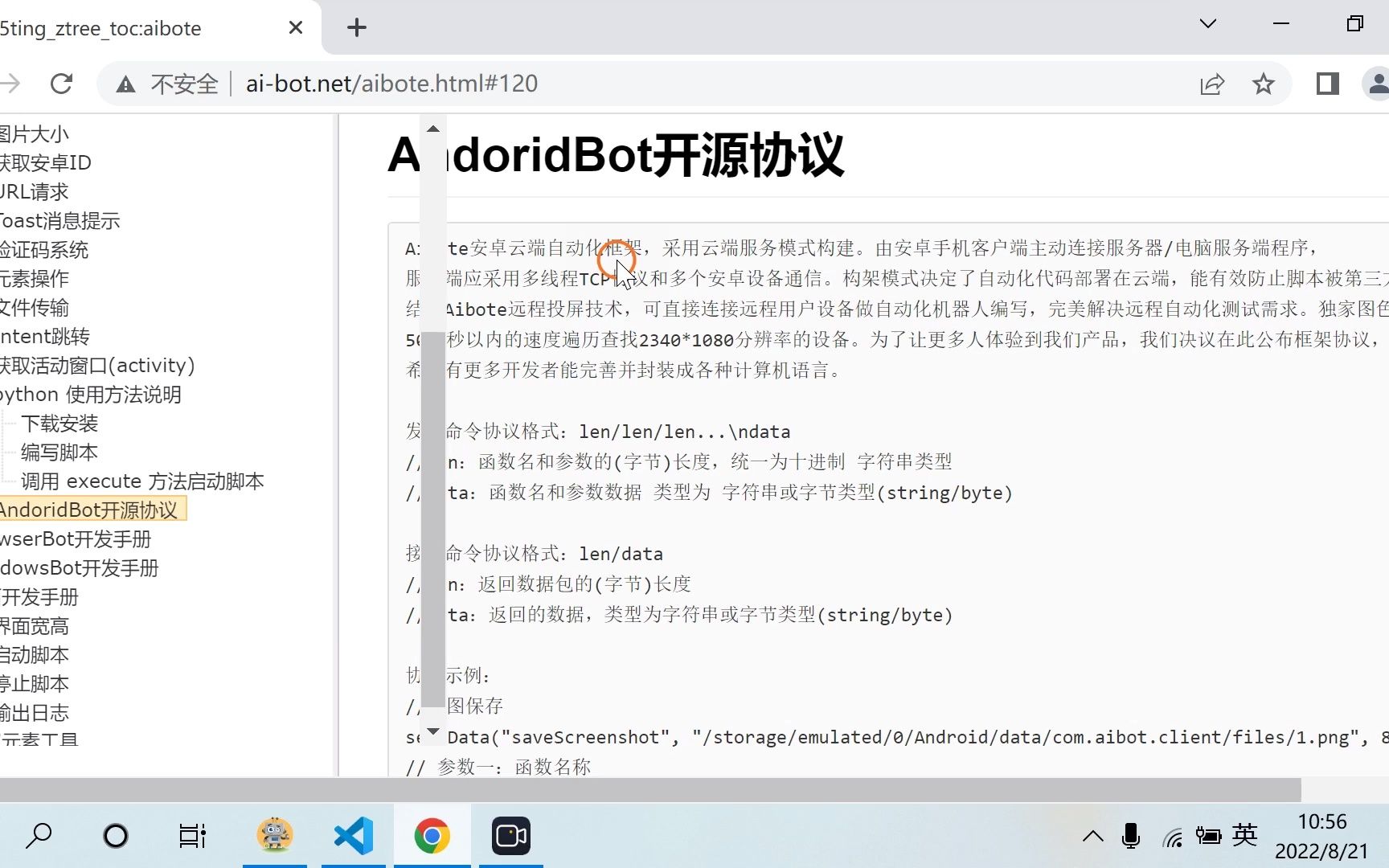The image size is (1389, 868).
Task: Select the 界面宽高 sidebar item
Action: click(35, 626)
